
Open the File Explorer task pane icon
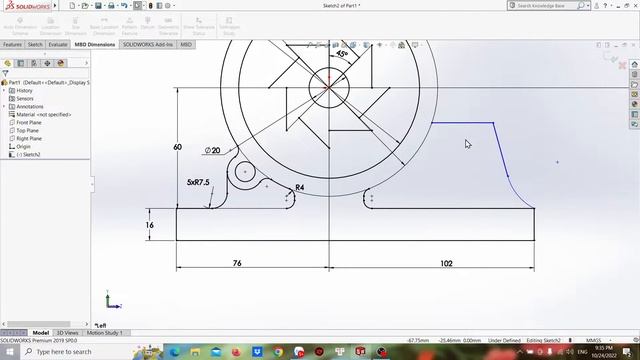point(634,84)
